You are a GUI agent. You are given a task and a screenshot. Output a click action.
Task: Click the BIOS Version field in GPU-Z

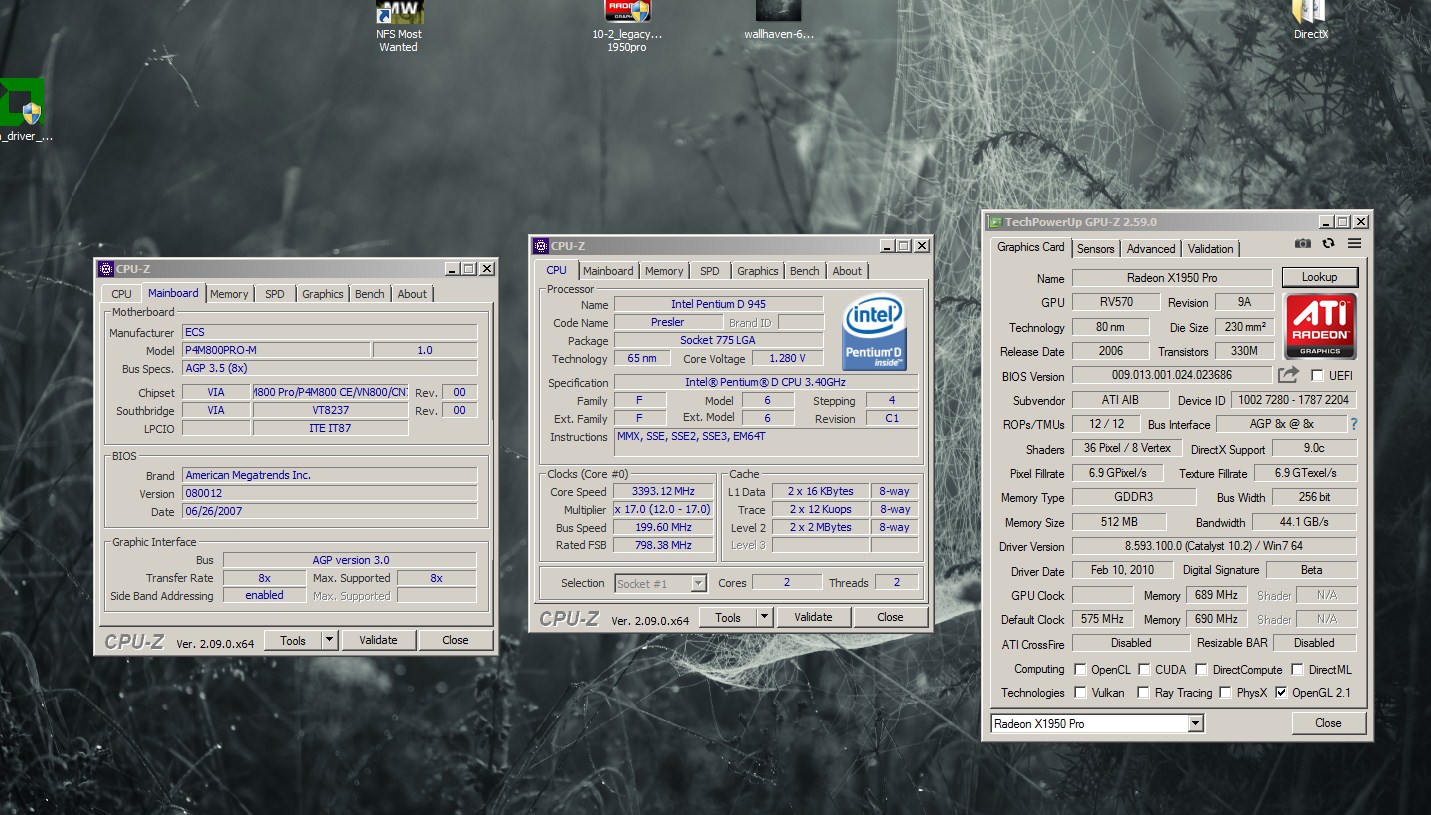pos(1172,376)
